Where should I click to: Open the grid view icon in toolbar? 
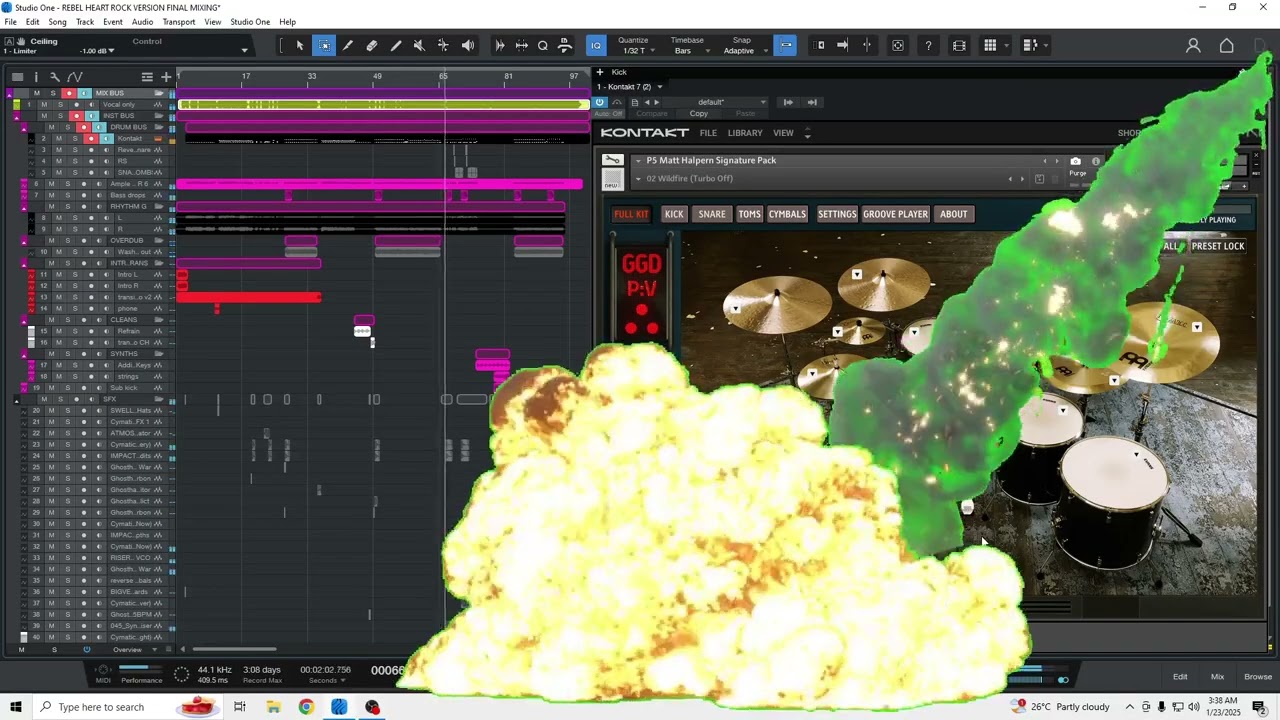tap(990, 45)
